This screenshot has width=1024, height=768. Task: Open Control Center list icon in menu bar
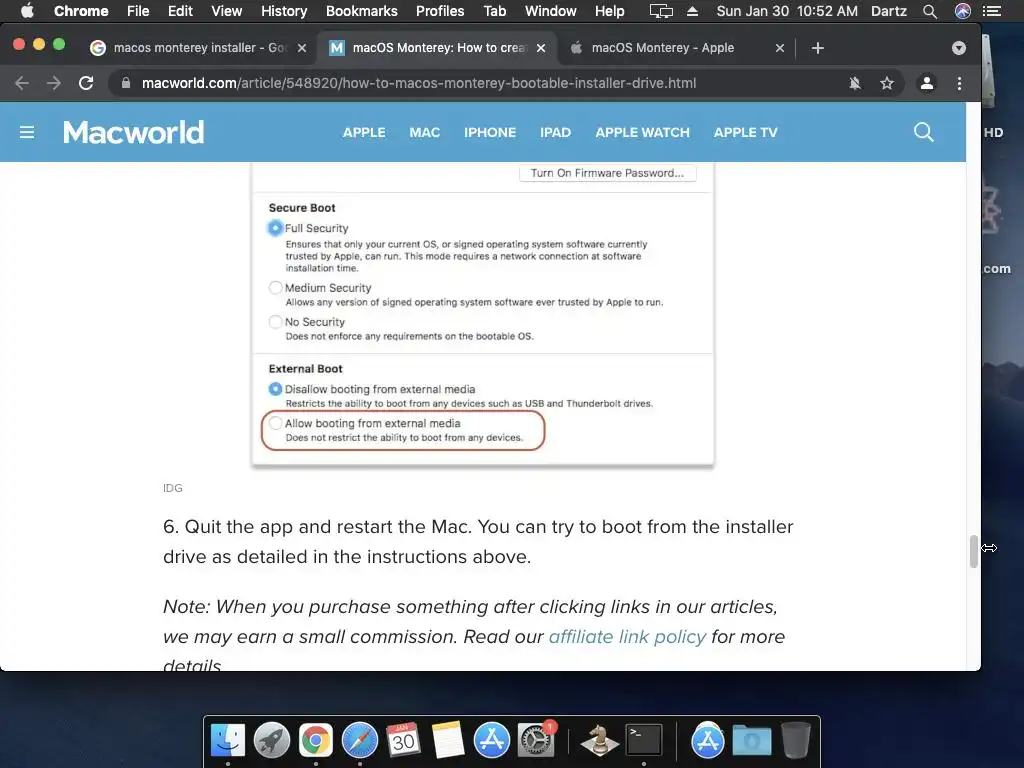tap(992, 11)
